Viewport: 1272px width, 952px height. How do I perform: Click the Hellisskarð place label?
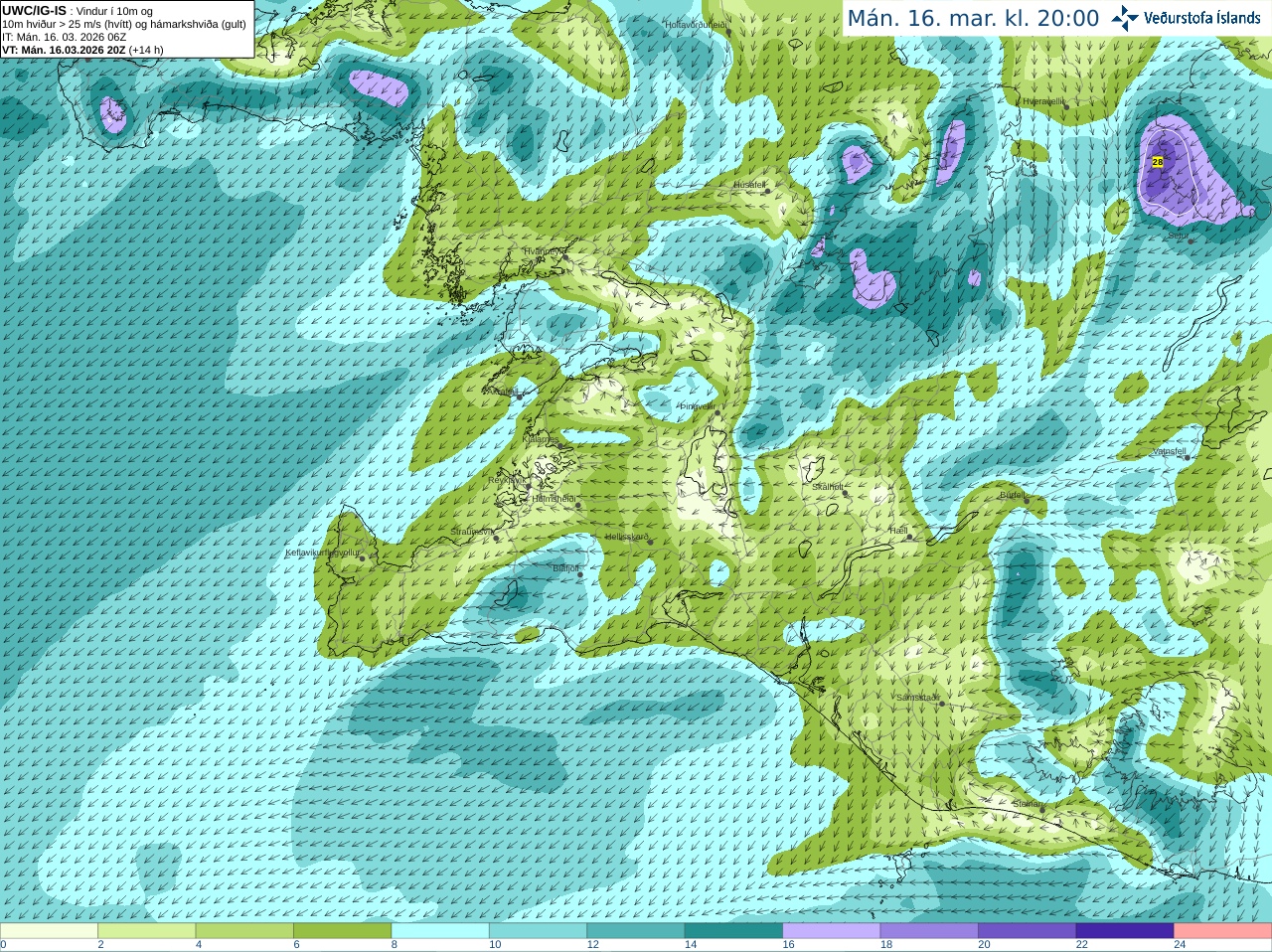[626, 537]
